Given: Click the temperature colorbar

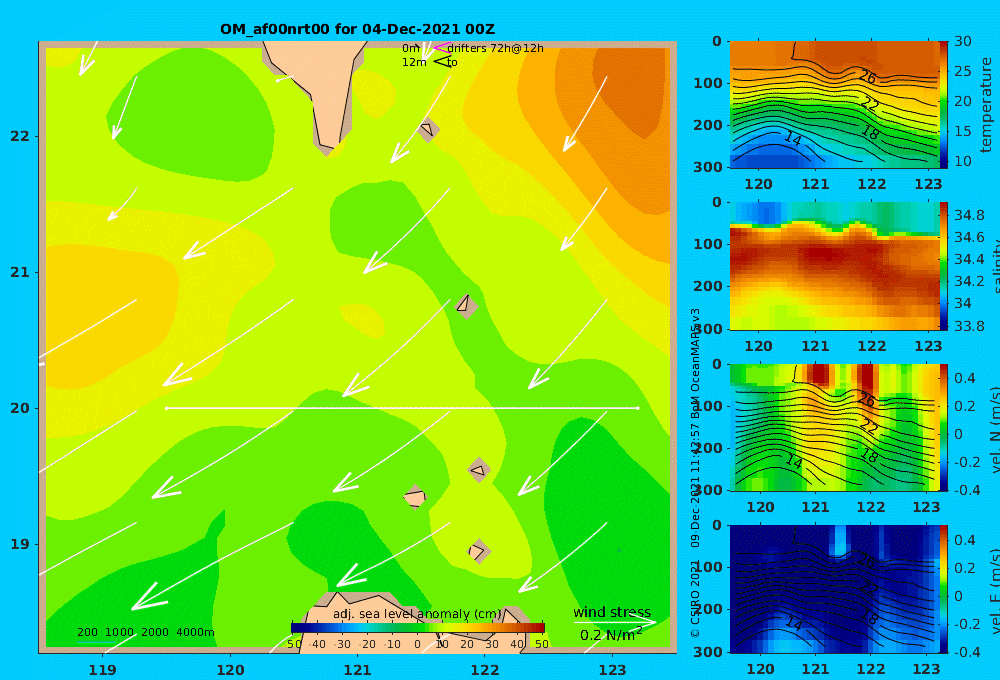Looking at the screenshot, I should coord(943,104).
